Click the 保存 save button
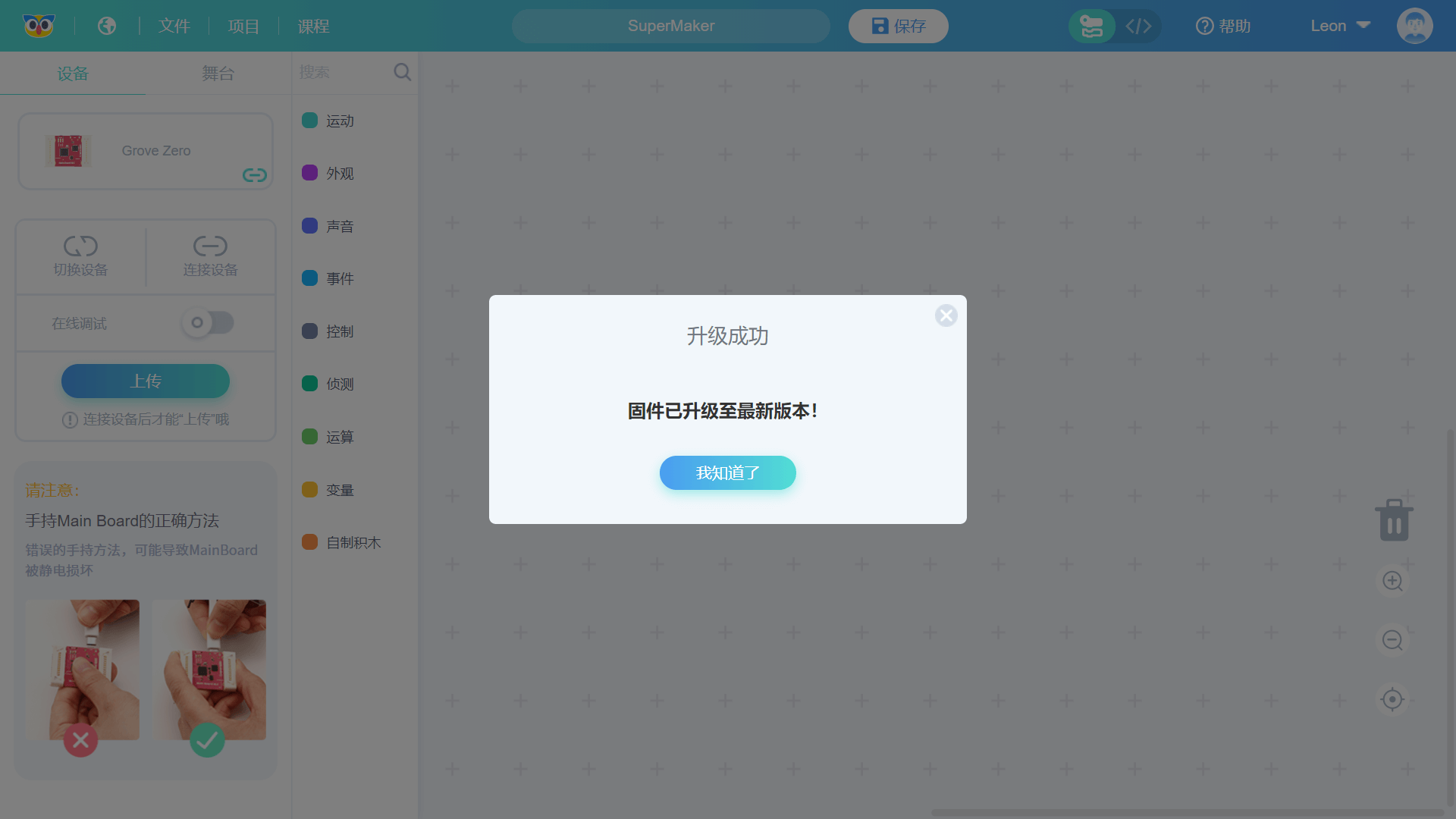Image resolution: width=1456 pixels, height=819 pixels. (898, 27)
